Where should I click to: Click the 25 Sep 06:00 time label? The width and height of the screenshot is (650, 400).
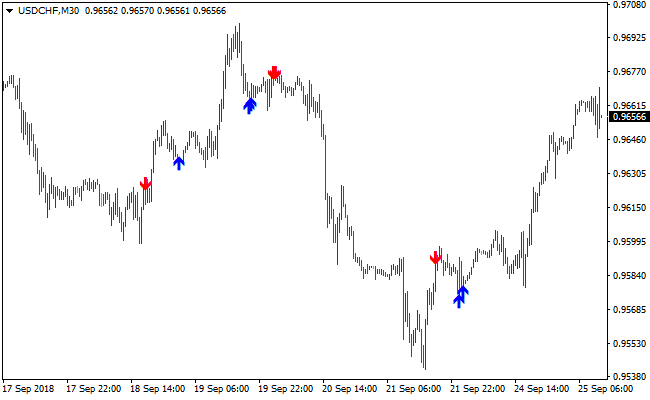(x=606, y=389)
